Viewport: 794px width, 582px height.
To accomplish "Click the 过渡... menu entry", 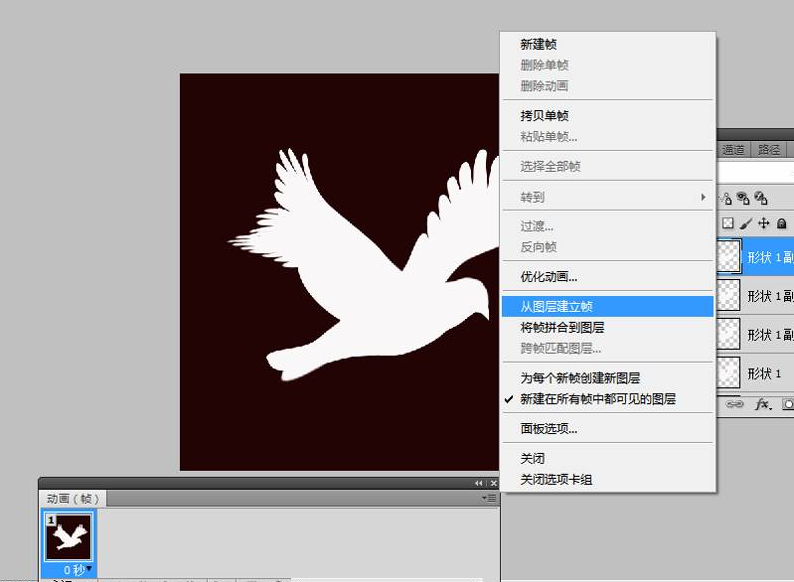I will [607, 226].
